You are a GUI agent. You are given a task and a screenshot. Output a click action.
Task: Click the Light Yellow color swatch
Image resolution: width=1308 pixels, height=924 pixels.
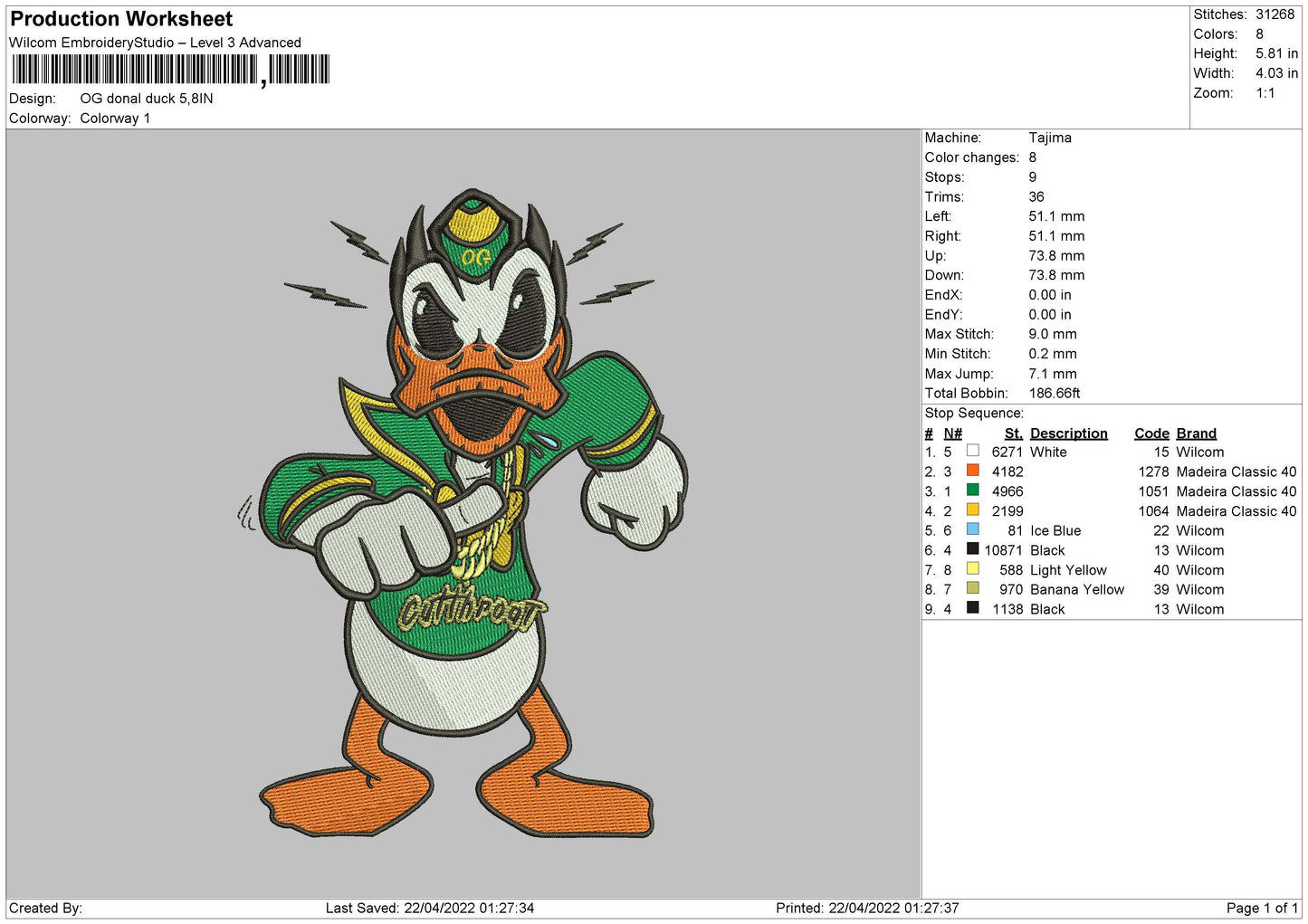tap(972, 569)
